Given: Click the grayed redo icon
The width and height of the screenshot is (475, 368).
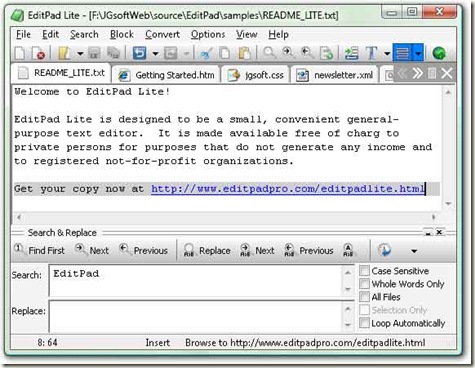Looking at the screenshot, I should [170, 53].
